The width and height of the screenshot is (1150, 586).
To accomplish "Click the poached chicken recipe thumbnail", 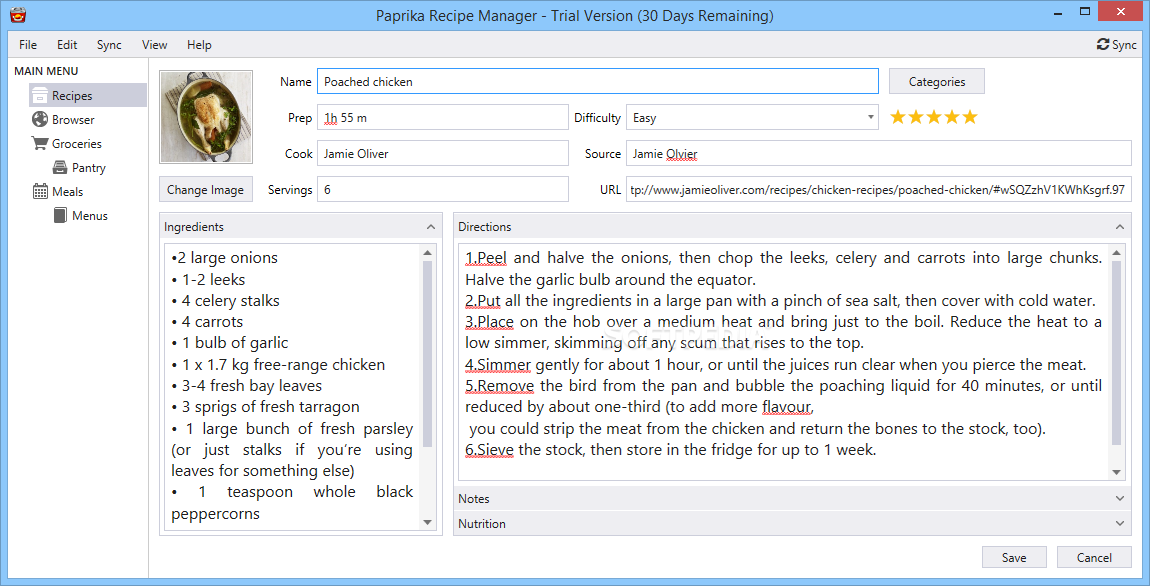I will tap(206, 117).
